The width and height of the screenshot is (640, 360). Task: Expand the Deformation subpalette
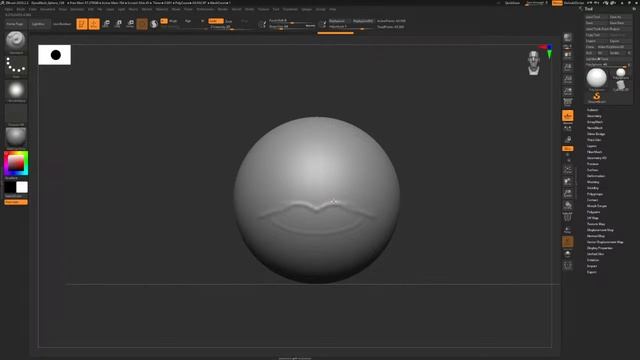(596, 176)
